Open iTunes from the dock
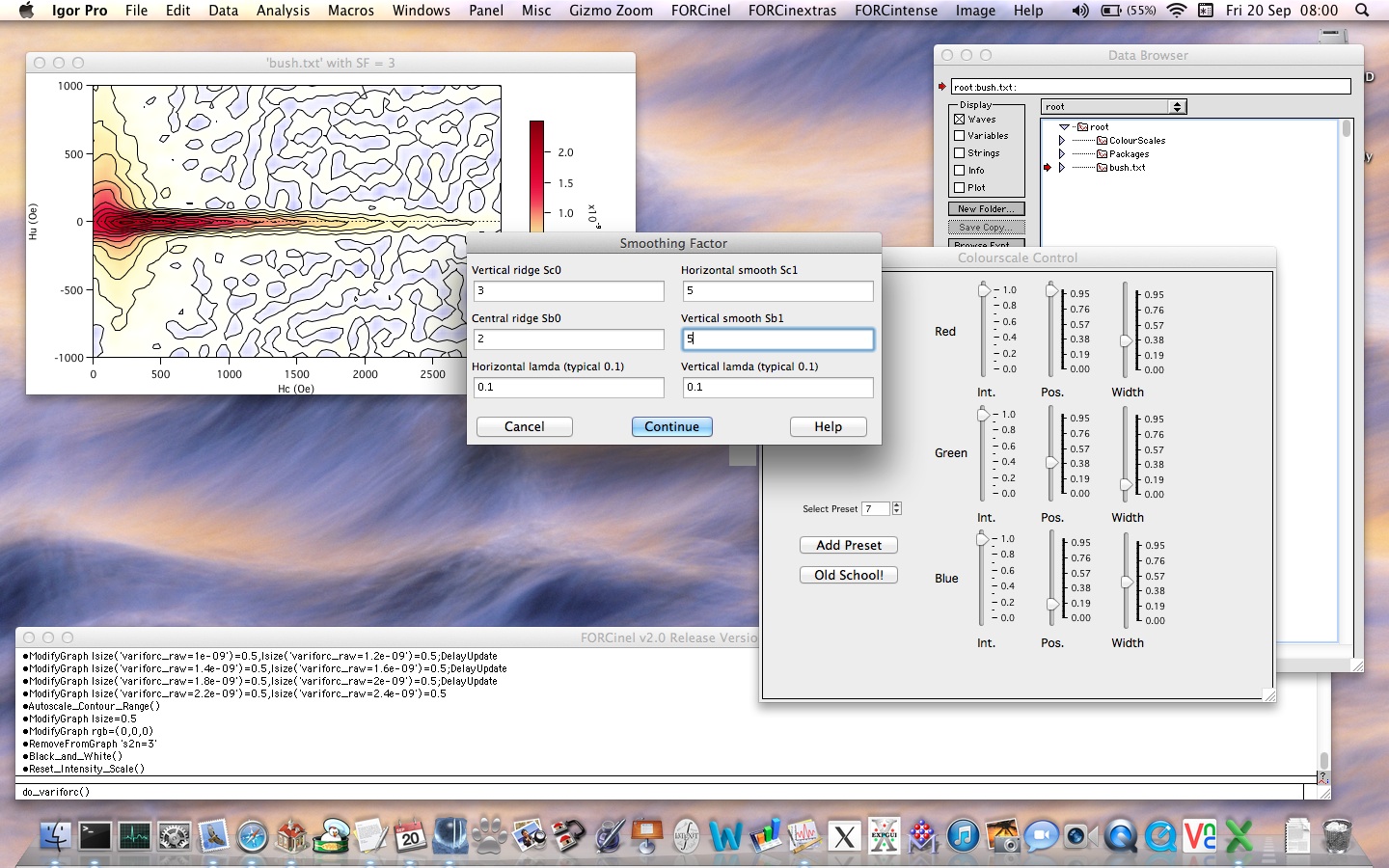The image size is (1389, 868). coord(963,835)
